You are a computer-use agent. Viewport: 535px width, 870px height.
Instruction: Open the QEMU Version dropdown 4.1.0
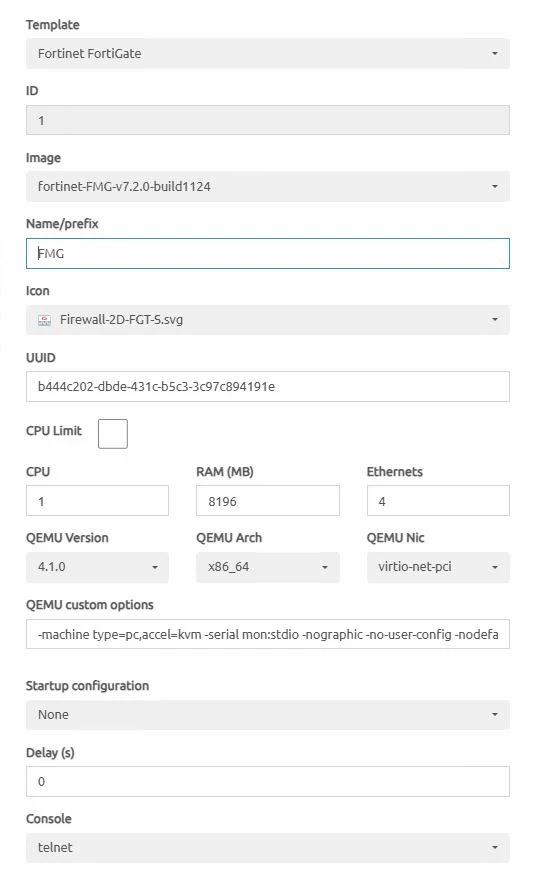click(x=97, y=567)
